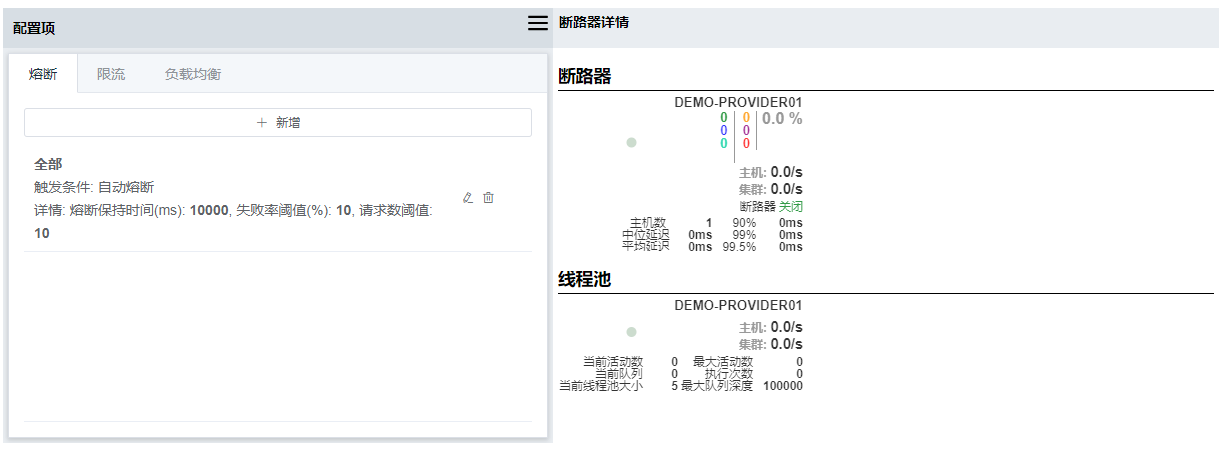Click the purple rejected count
Screen dimensions: 1226x452
[746, 131]
